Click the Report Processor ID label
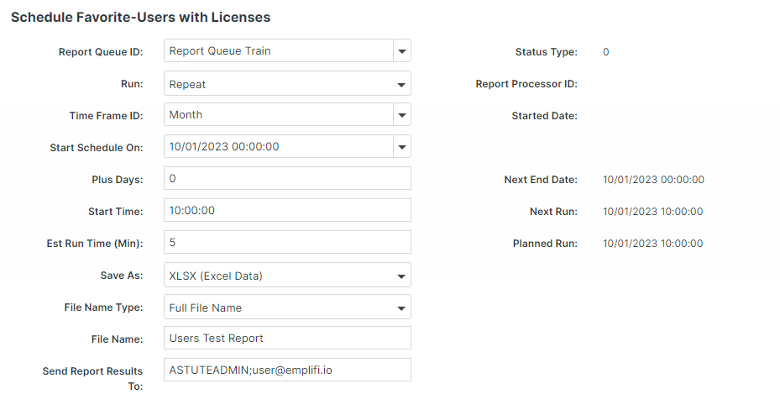The width and height of the screenshot is (780, 416). pos(526,84)
